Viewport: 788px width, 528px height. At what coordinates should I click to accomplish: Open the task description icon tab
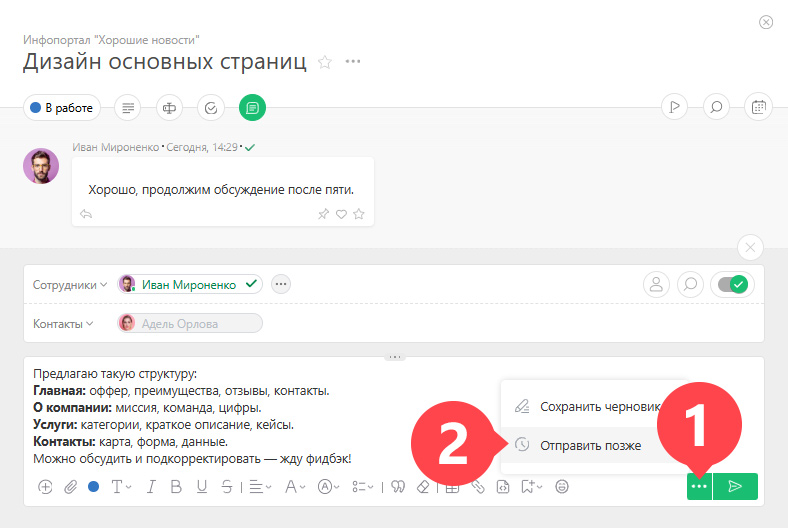tap(128, 108)
